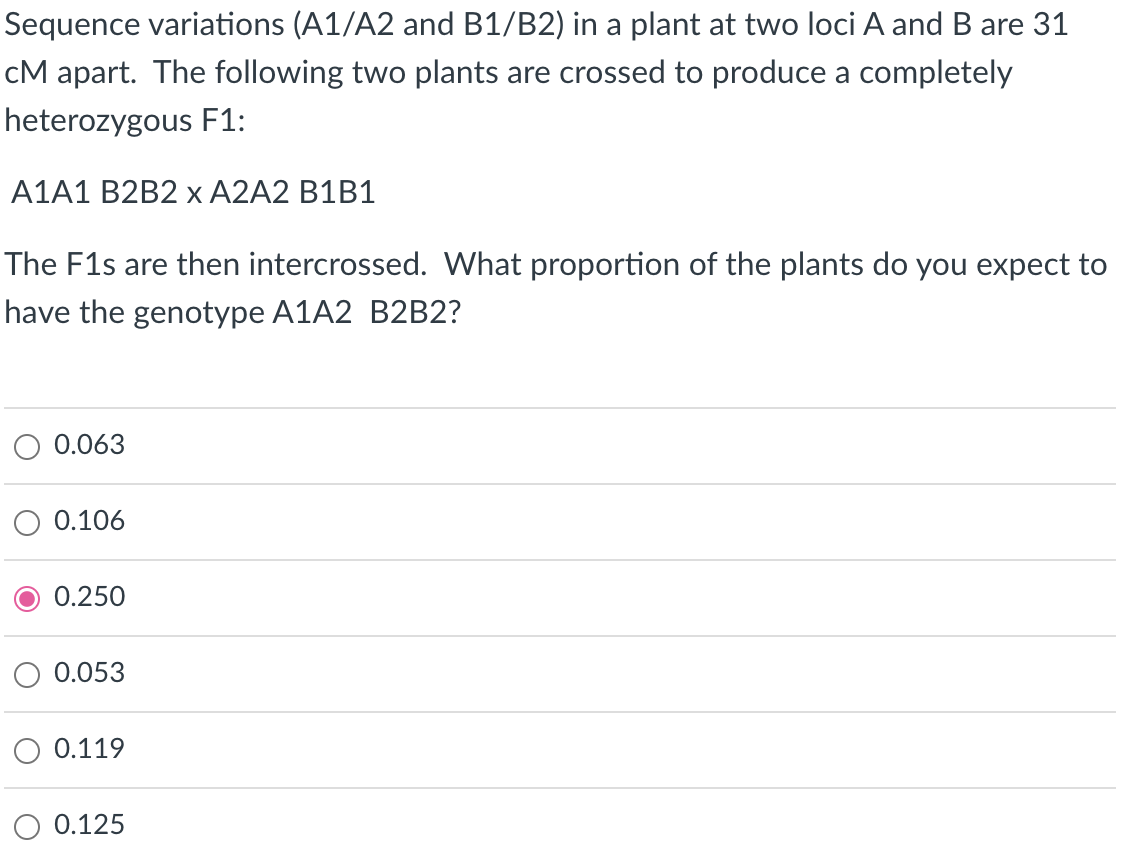The image size is (1122, 858).
Task: Click the 0.063 answer label text
Action: point(88,446)
